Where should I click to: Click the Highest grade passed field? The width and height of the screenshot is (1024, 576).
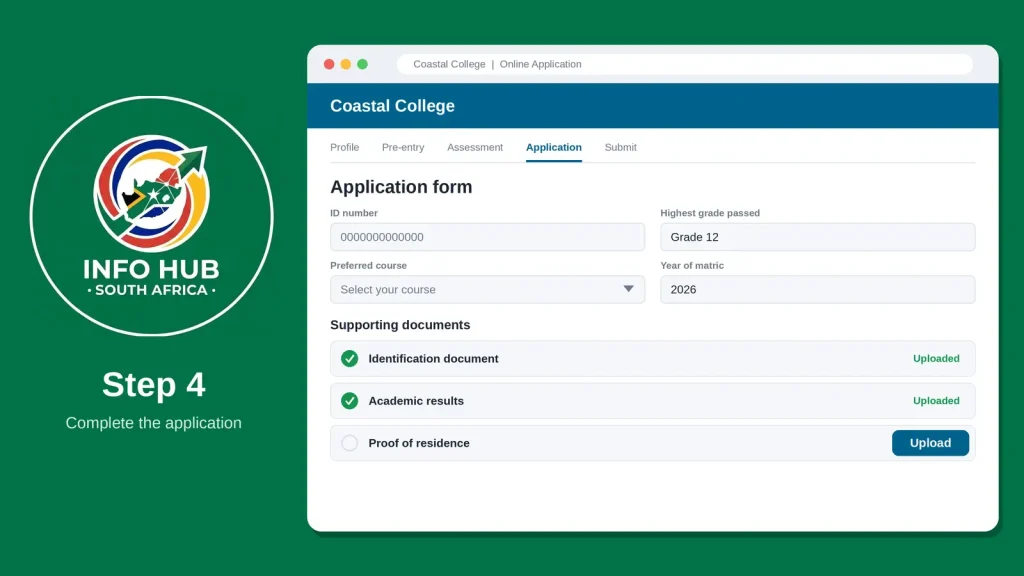818,237
